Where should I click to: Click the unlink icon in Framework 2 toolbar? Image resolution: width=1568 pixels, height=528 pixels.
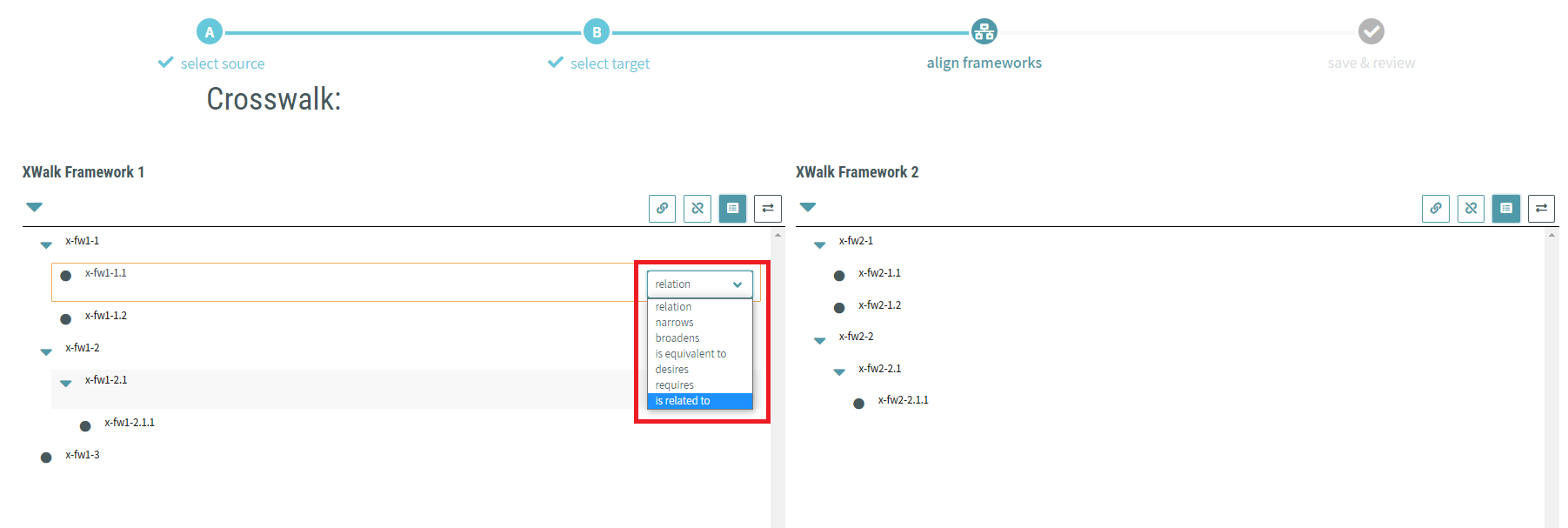tap(1471, 209)
